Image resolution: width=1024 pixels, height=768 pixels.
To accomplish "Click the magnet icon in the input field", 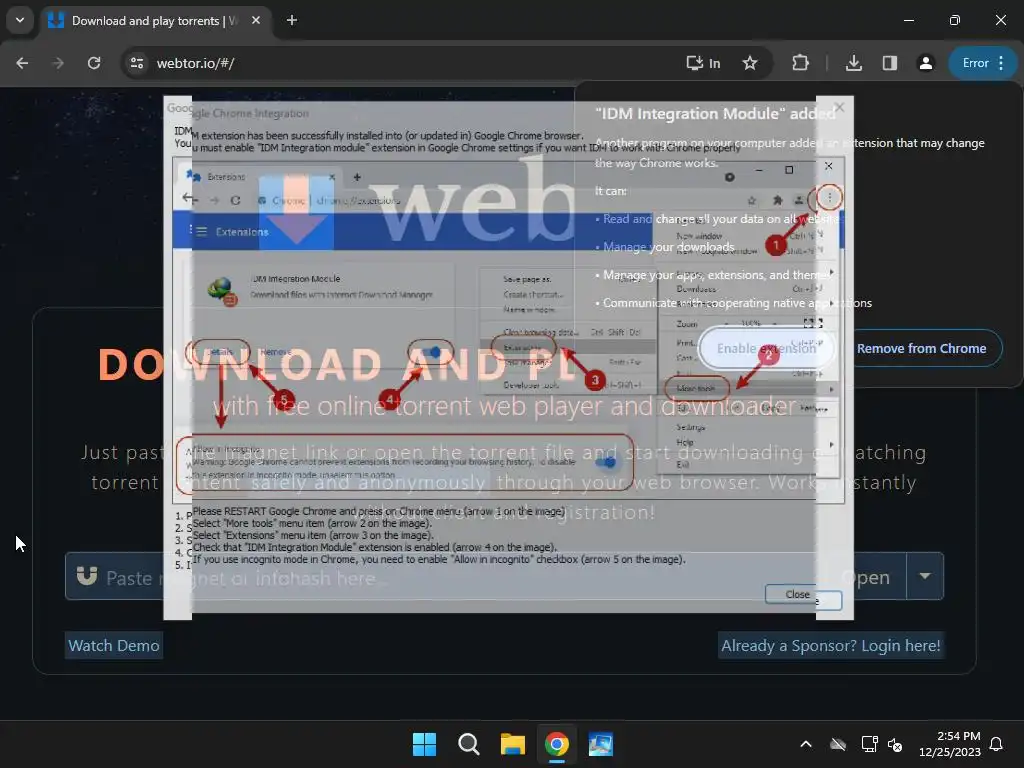I will 87,576.
